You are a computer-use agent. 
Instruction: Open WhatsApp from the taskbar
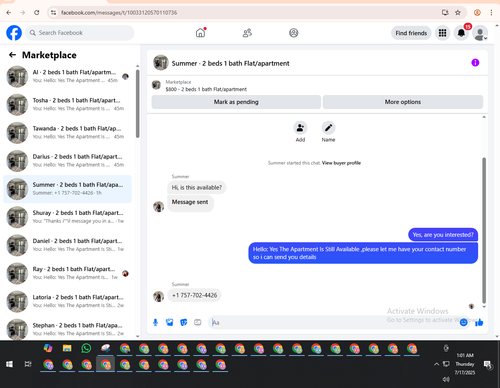pyautogui.click(x=86, y=349)
